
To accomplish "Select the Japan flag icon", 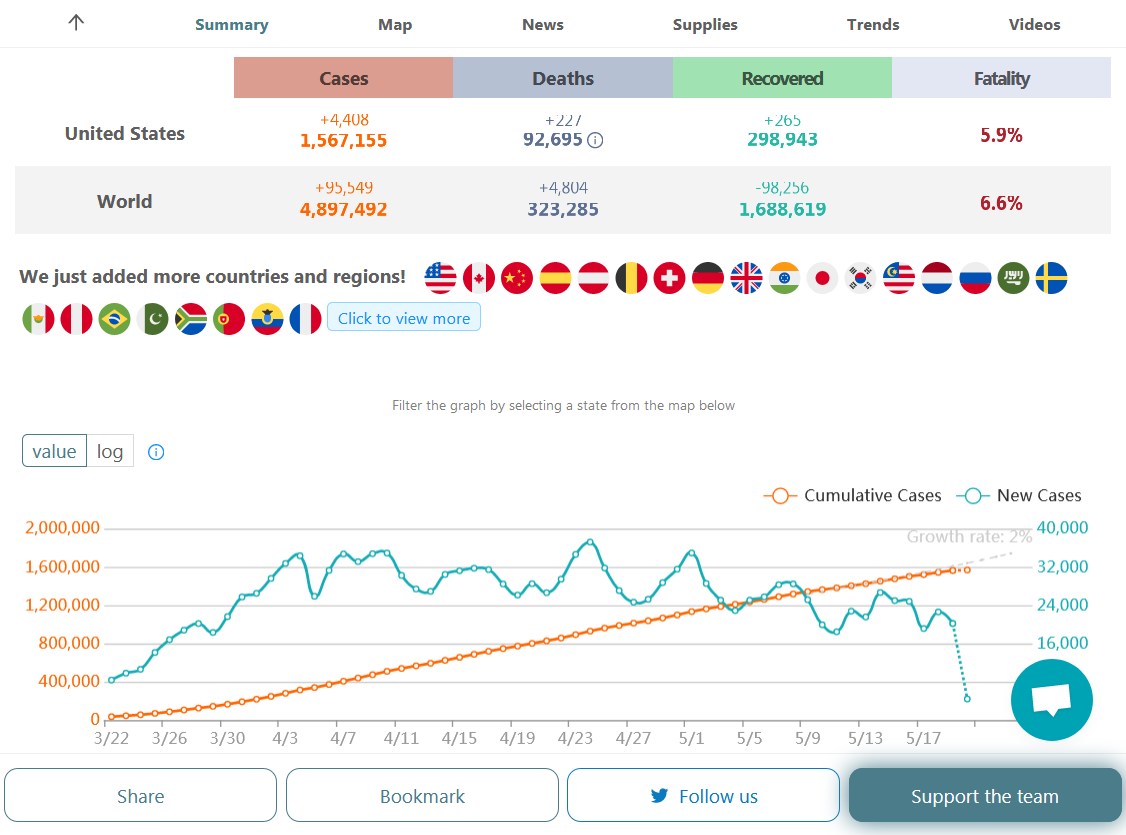I will 822,278.
